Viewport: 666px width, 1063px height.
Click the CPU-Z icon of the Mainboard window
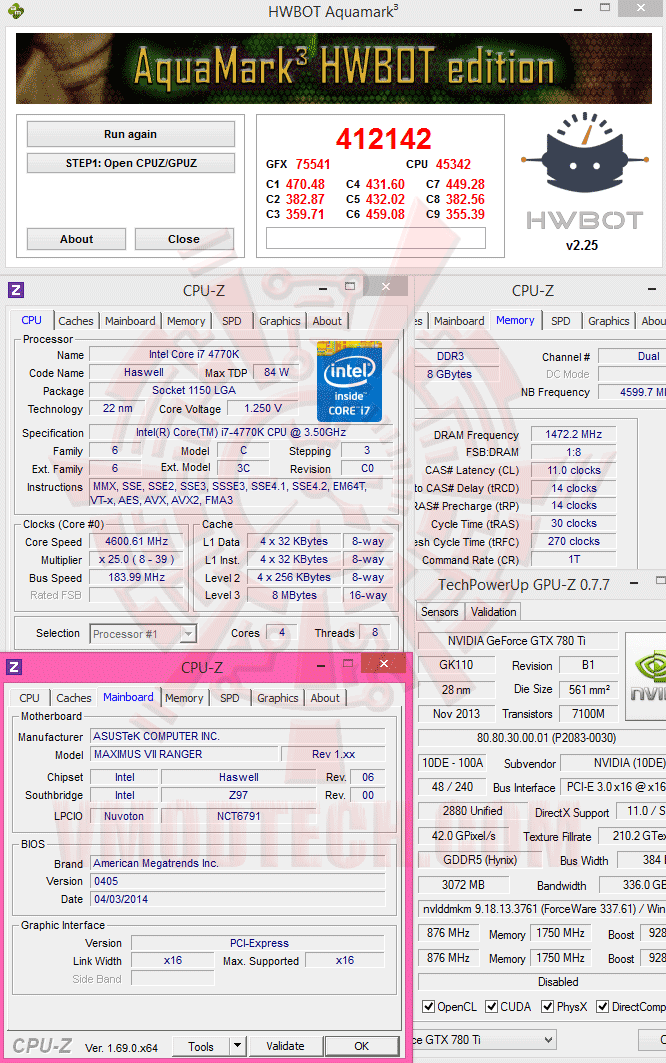click(14, 667)
